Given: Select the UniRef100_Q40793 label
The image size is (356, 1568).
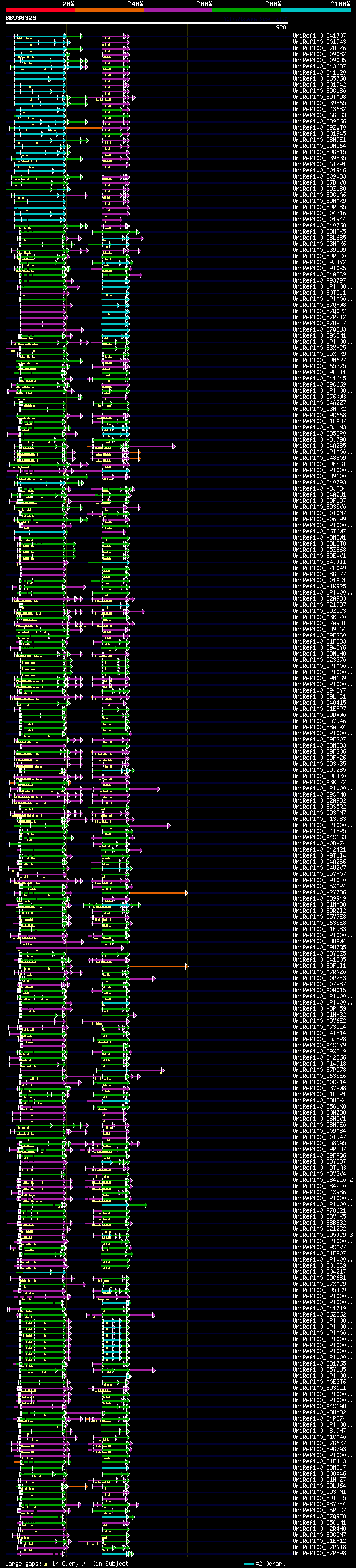Looking at the screenshot, I should point(319,482).
